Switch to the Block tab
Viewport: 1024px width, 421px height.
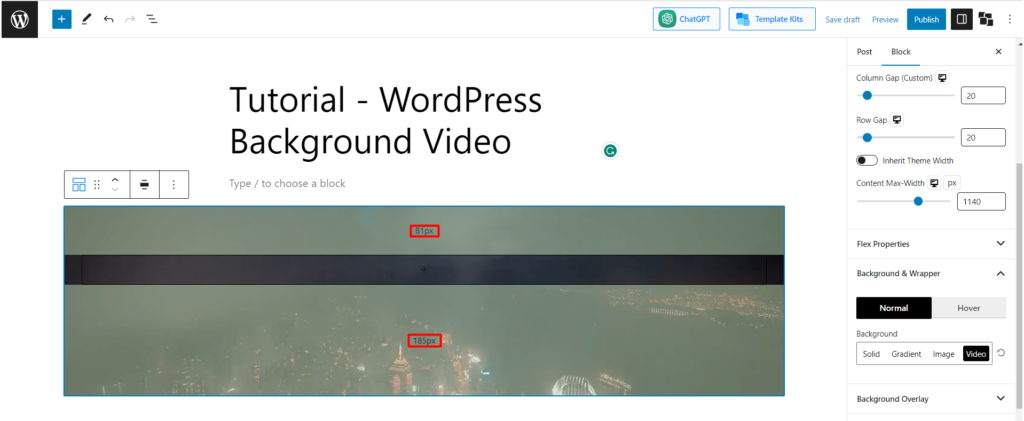coord(901,52)
